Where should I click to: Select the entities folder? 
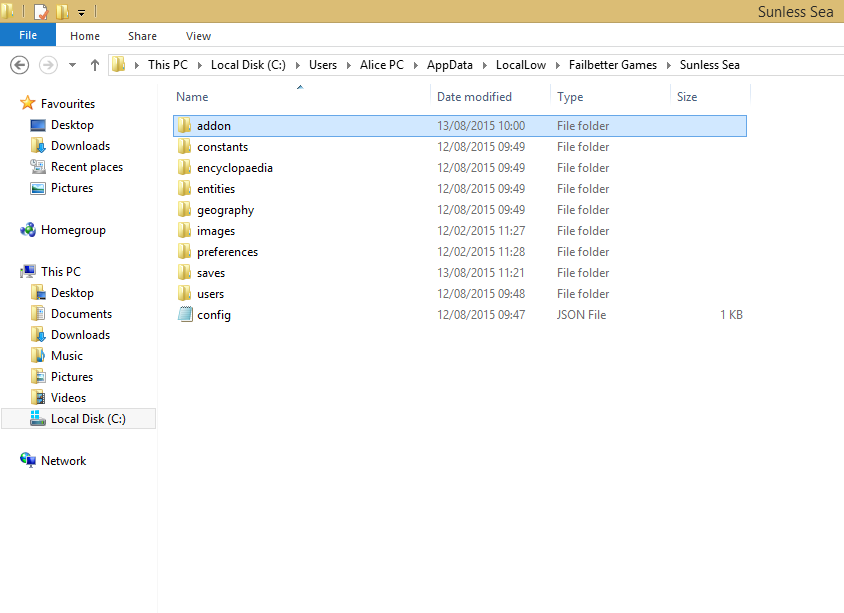pyautogui.click(x=460, y=189)
